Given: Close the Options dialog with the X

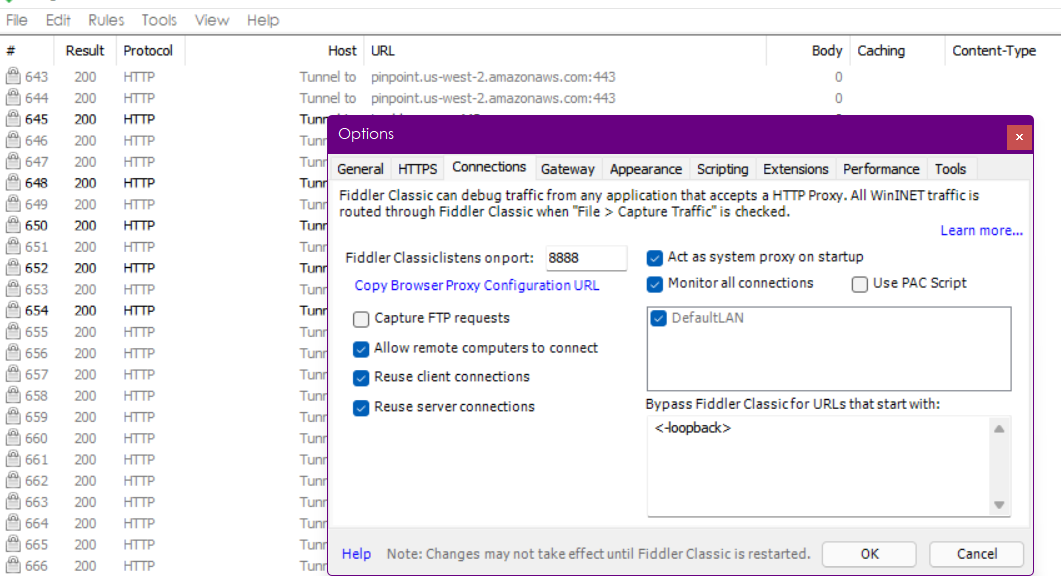Looking at the screenshot, I should (1019, 136).
